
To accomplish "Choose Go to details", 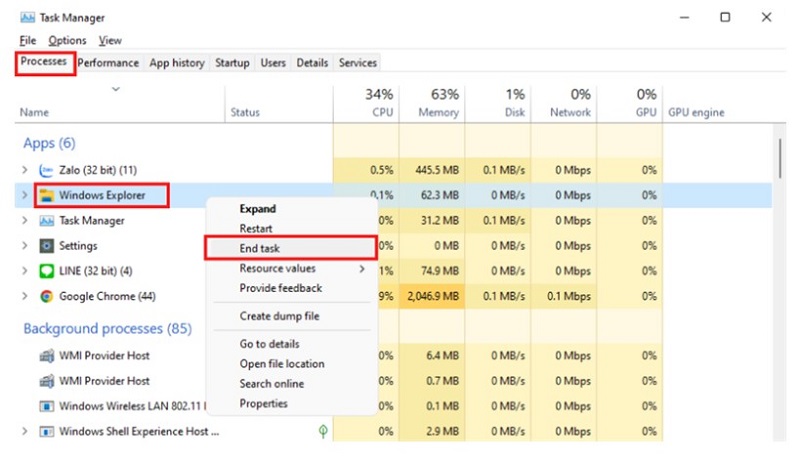I will click(269, 344).
